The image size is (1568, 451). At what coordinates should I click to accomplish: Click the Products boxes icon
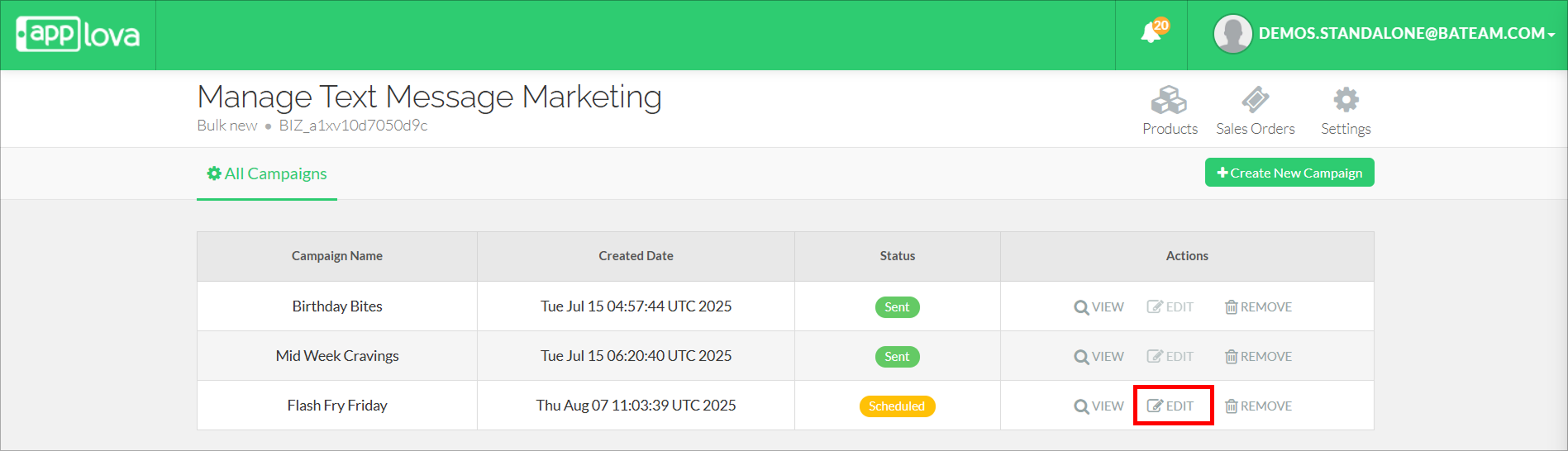click(x=1169, y=101)
